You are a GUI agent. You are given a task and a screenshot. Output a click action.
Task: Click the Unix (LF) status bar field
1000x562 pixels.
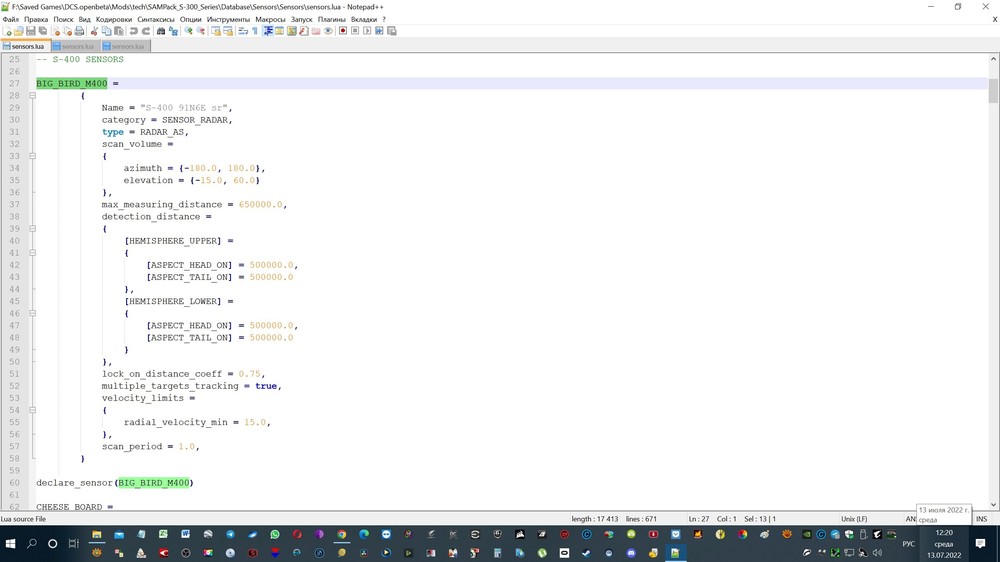854,519
